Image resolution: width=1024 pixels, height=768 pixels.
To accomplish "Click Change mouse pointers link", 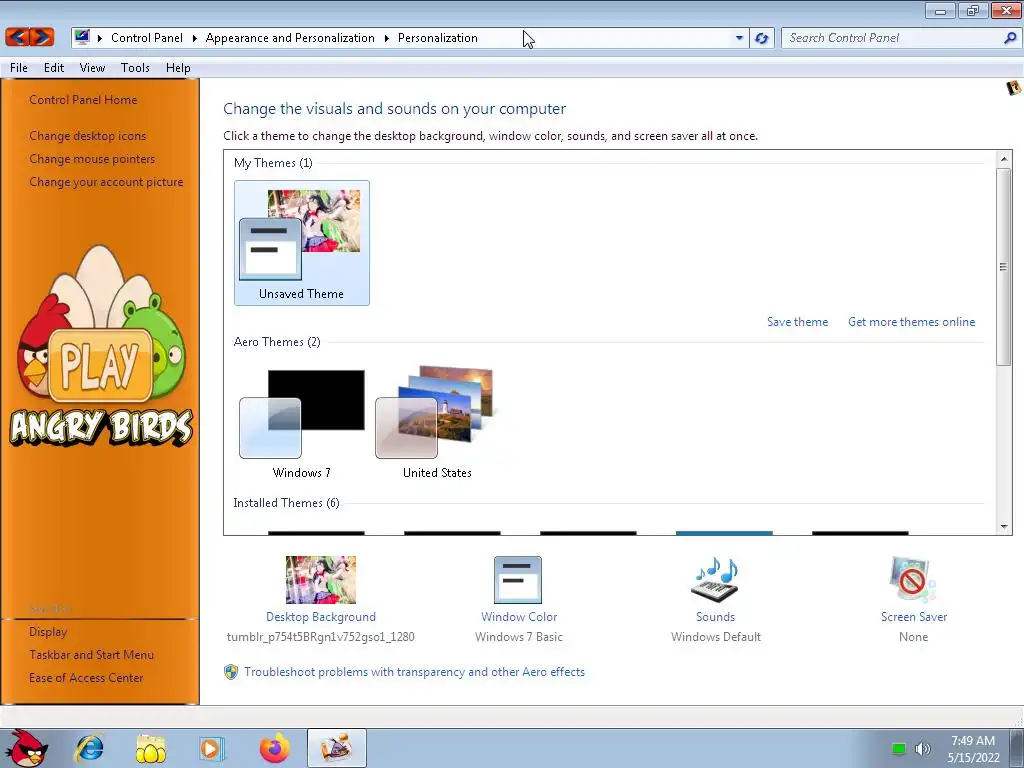I will click(92, 159).
